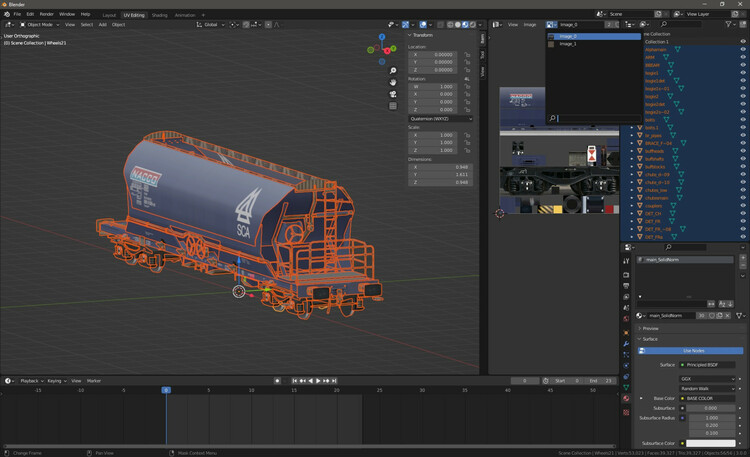Select rendered viewport shading mode
Viewport: 750px width, 457px height.
click(473, 24)
